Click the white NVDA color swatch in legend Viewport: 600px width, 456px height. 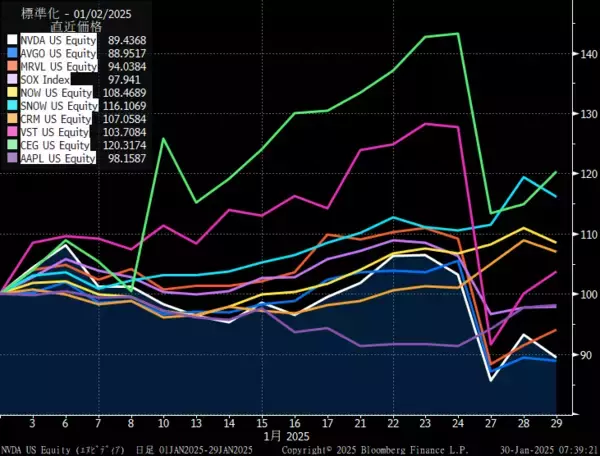click(11, 40)
